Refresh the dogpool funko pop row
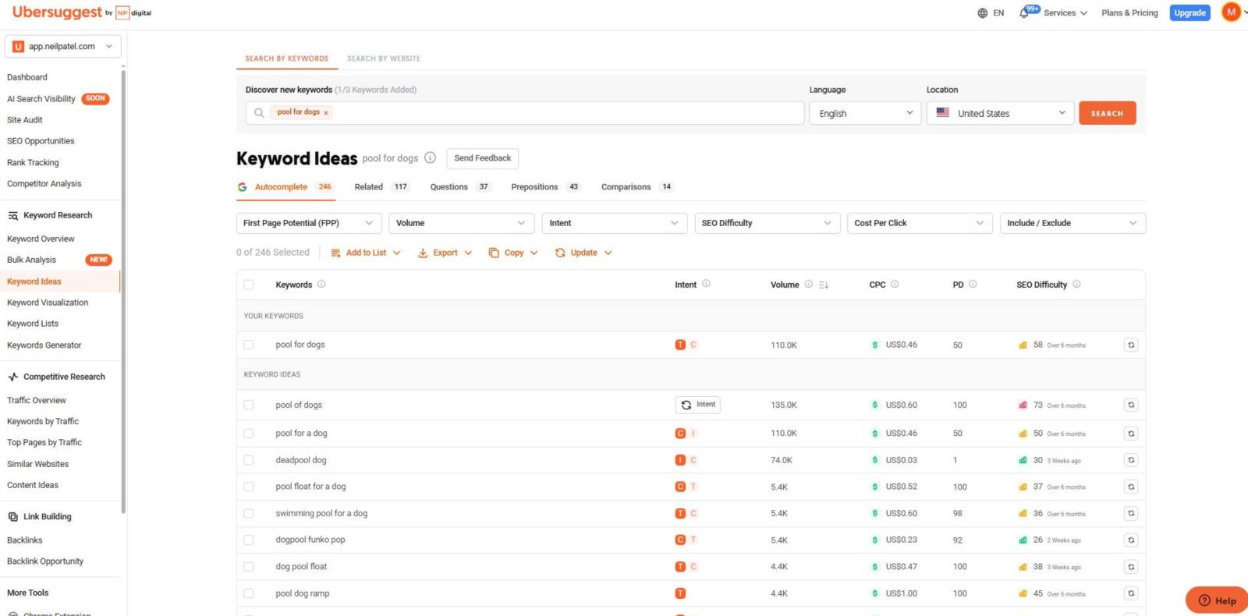This screenshot has height=616, width=1248. pos(1131,540)
